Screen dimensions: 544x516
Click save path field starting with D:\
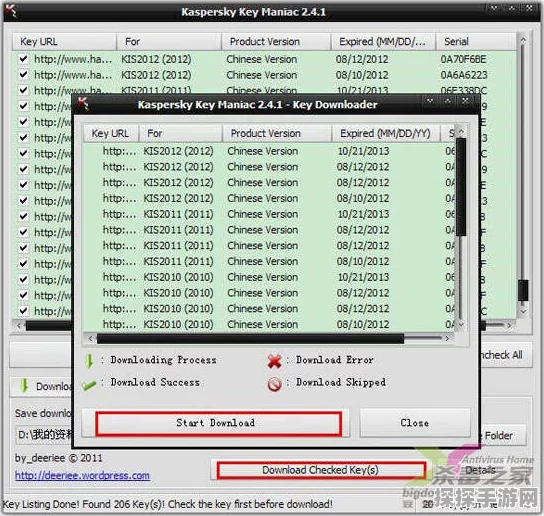[x=44, y=434]
